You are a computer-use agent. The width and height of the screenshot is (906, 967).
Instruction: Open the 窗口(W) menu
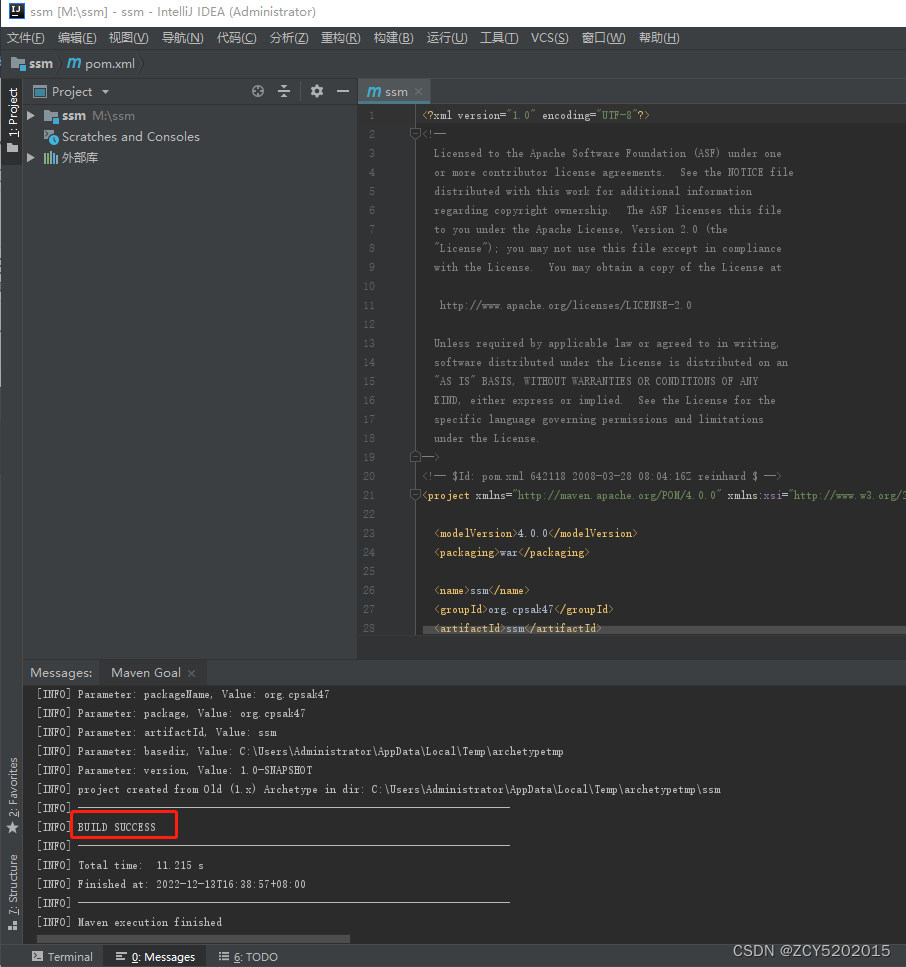(x=603, y=38)
